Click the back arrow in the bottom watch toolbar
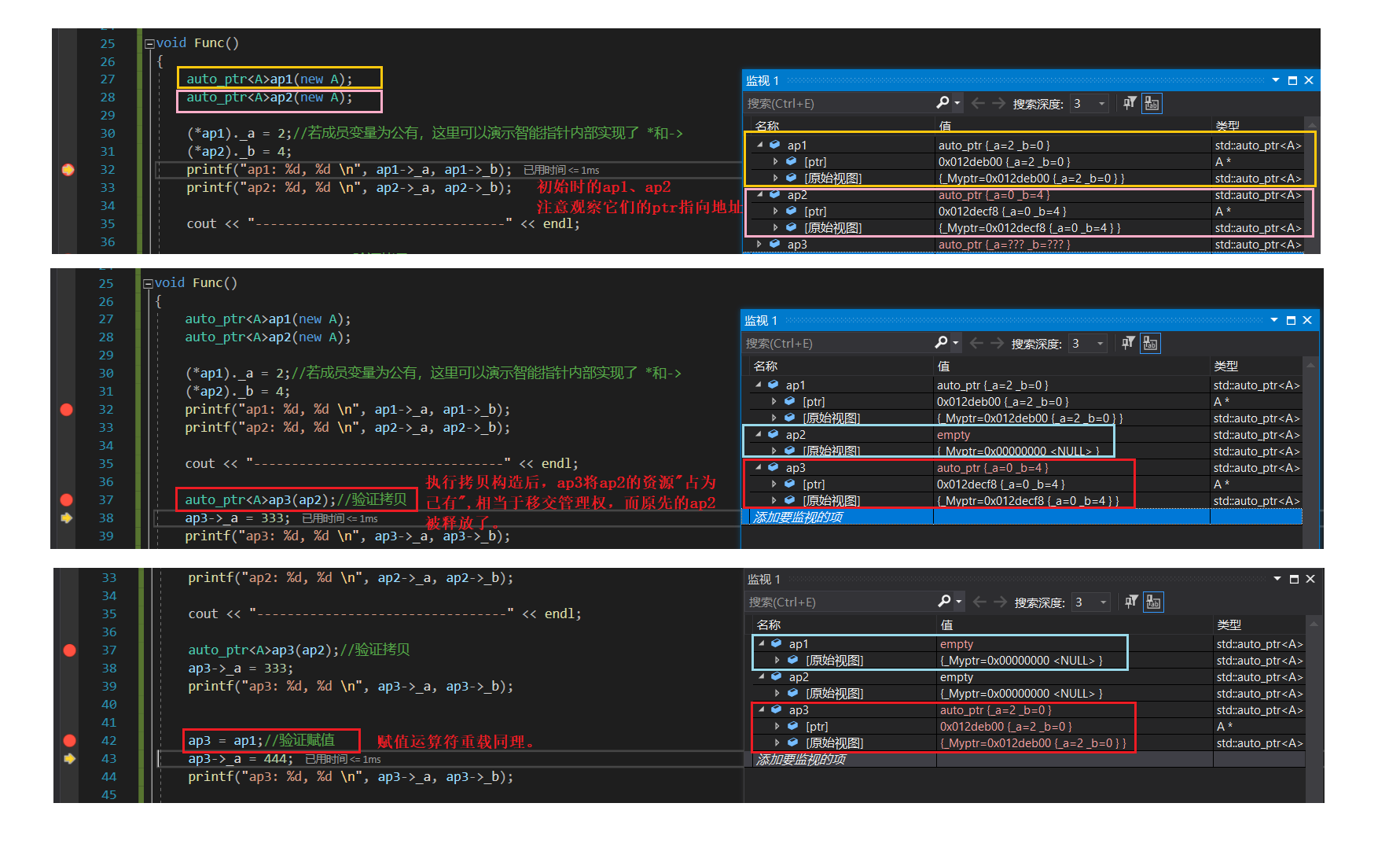Image resolution: width=1400 pixels, height=851 pixels. [979, 602]
